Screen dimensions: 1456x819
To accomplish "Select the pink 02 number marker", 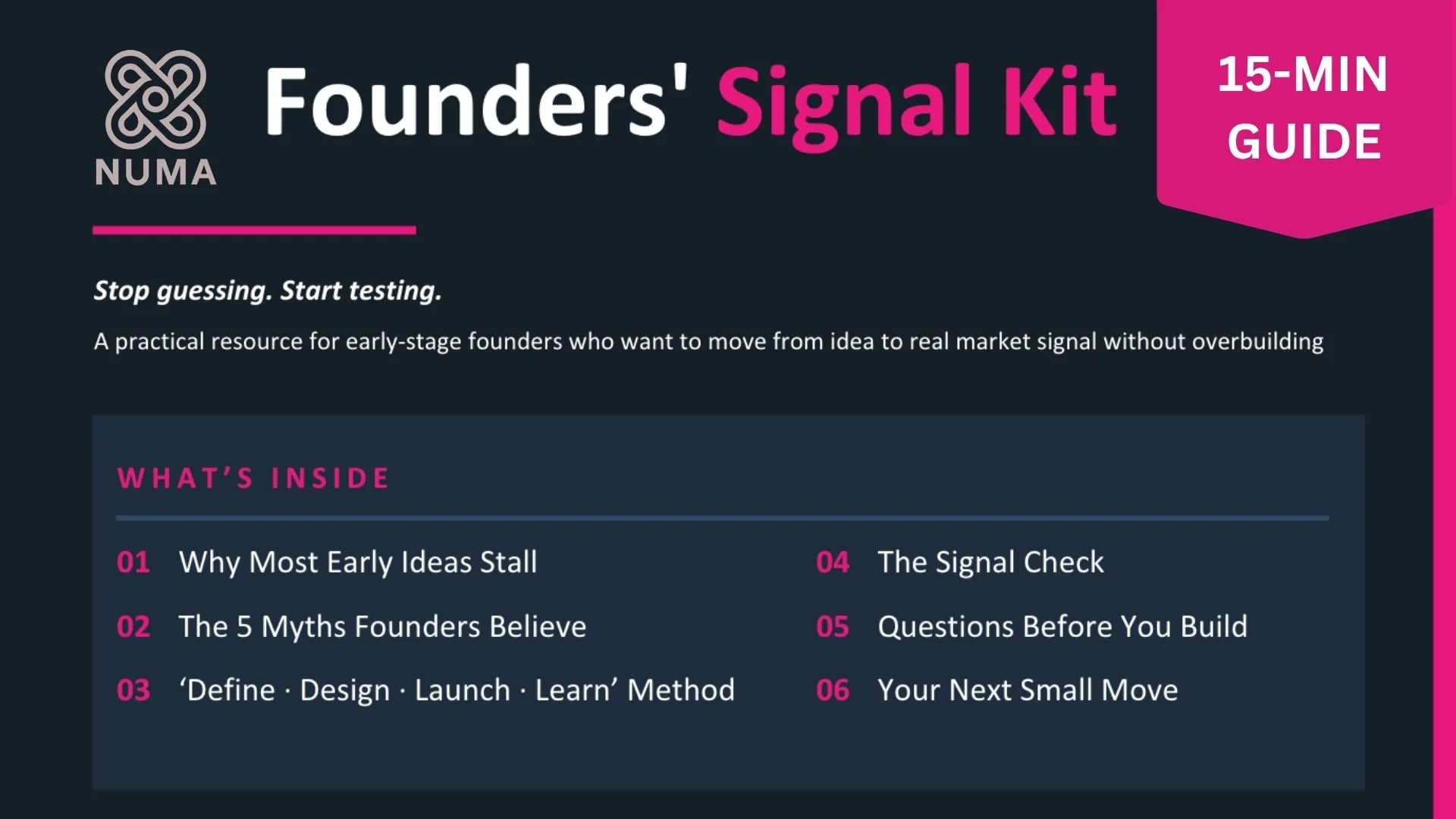I will (133, 626).
